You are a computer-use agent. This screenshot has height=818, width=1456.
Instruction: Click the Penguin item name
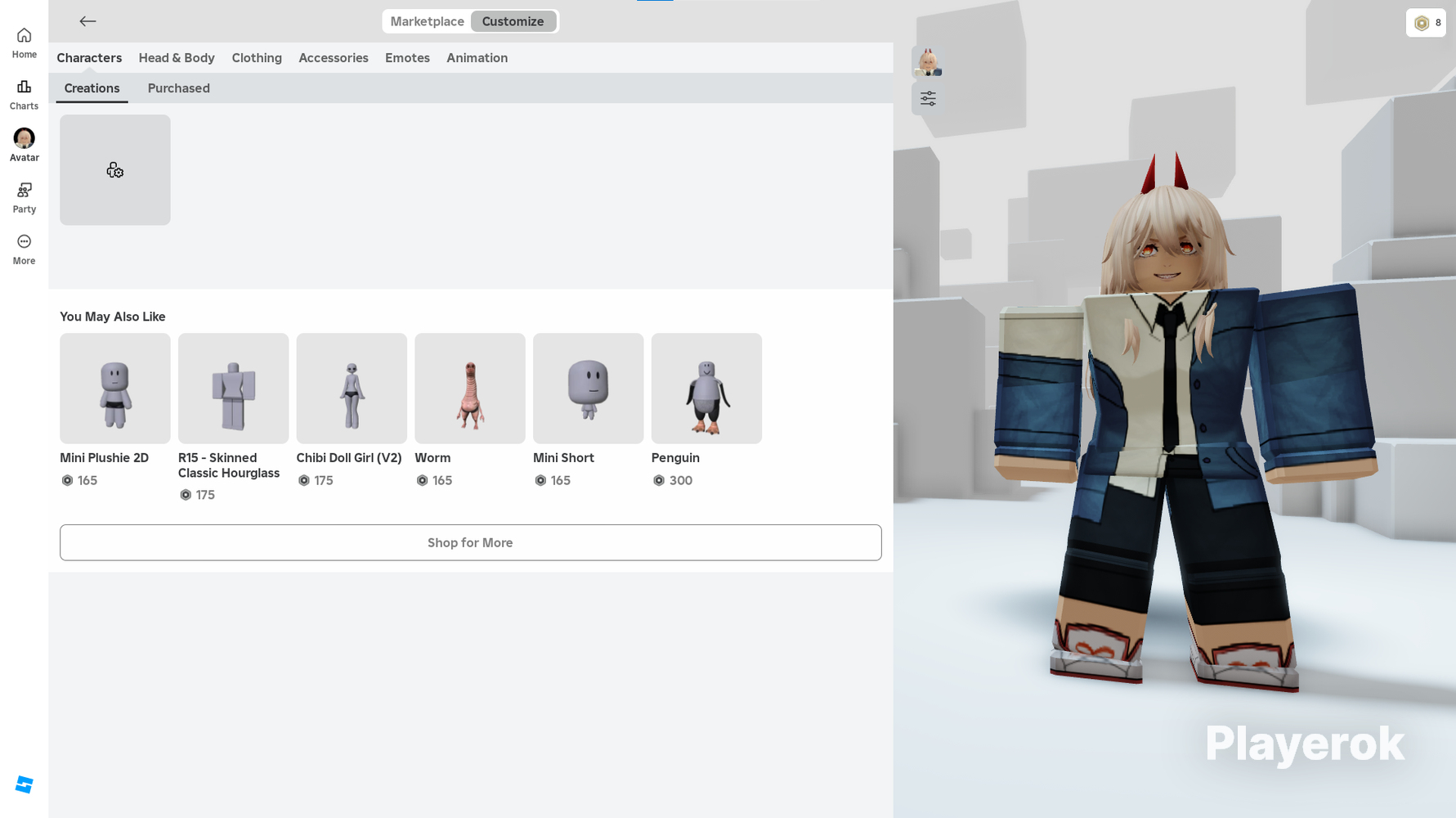pos(675,458)
